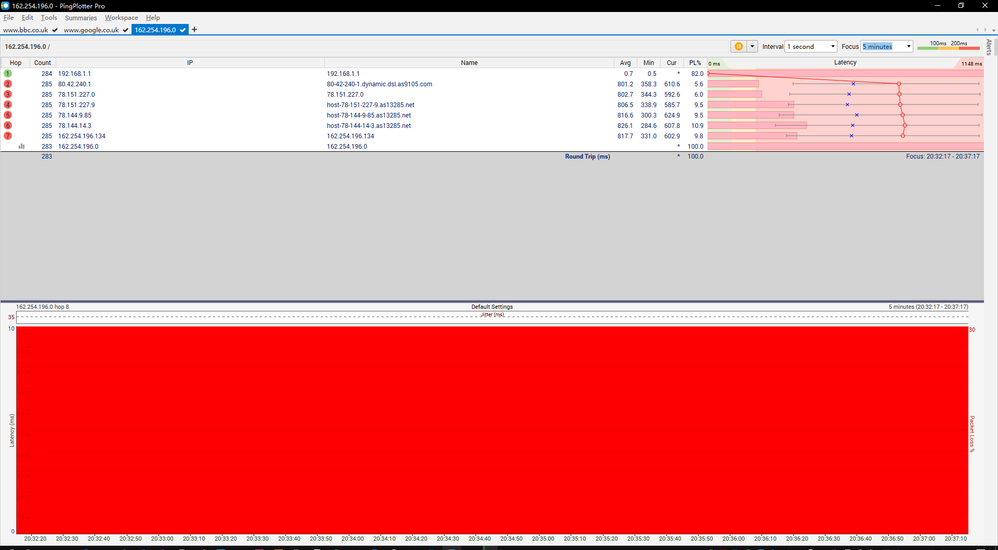
Task: Open the Summaries menu
Action: click(x=81, y=18)
